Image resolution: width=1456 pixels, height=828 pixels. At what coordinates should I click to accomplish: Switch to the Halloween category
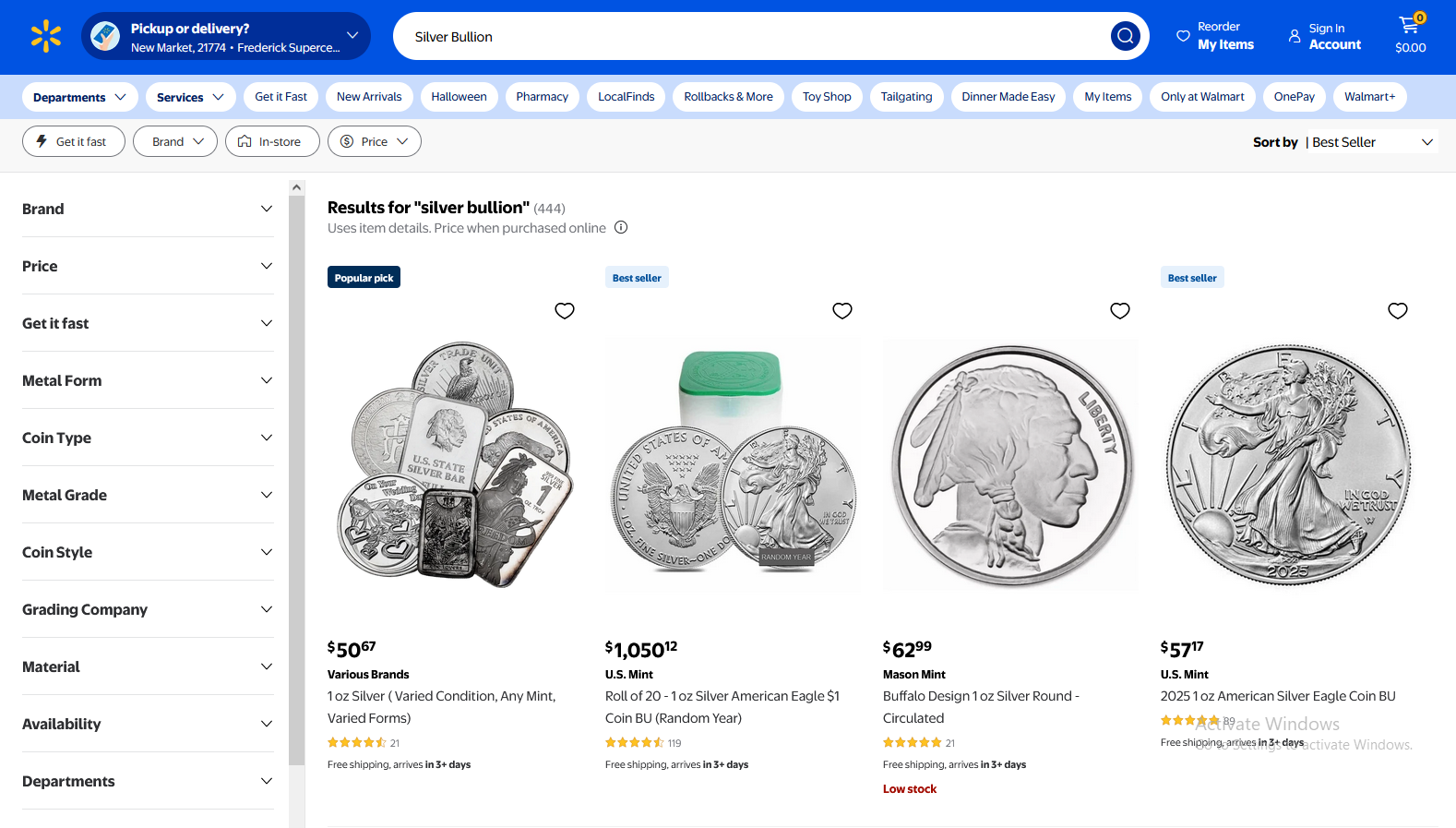(x=459, y=96)
